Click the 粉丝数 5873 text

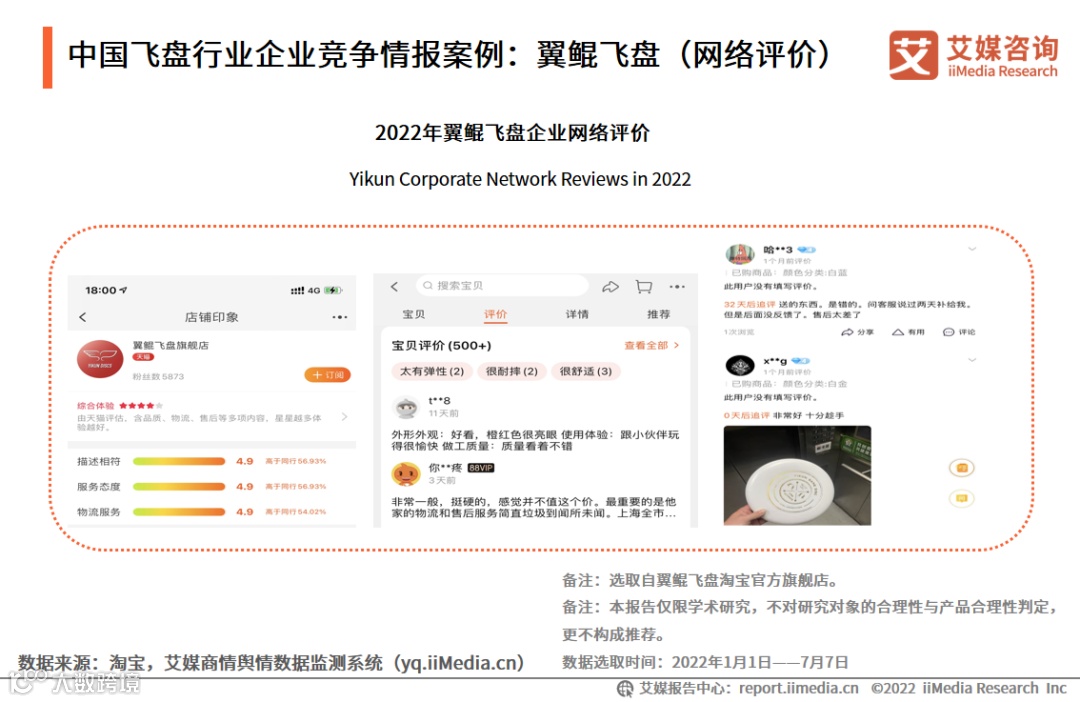(158, 376)
